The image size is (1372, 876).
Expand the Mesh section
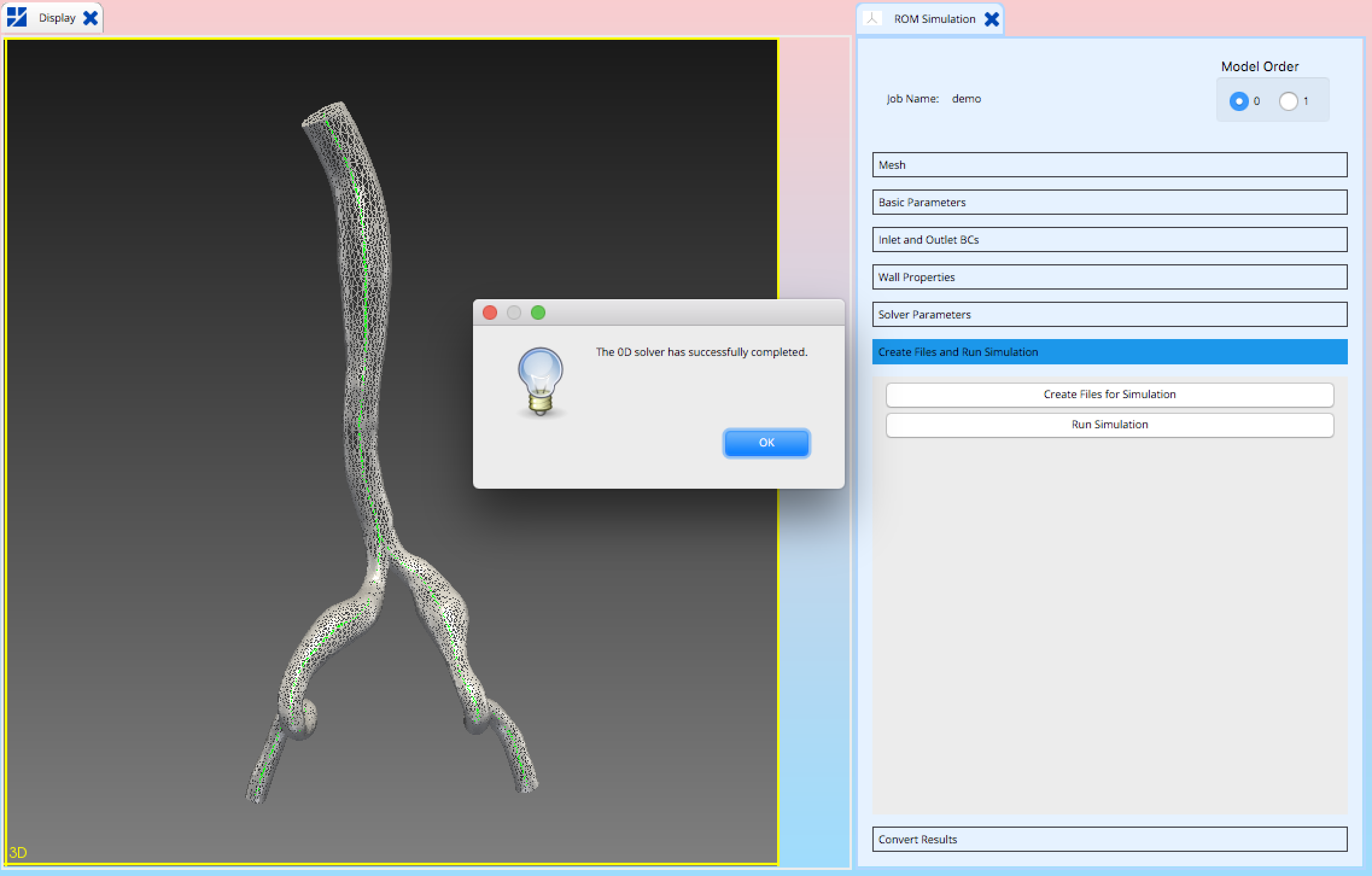pos(1110,165)
